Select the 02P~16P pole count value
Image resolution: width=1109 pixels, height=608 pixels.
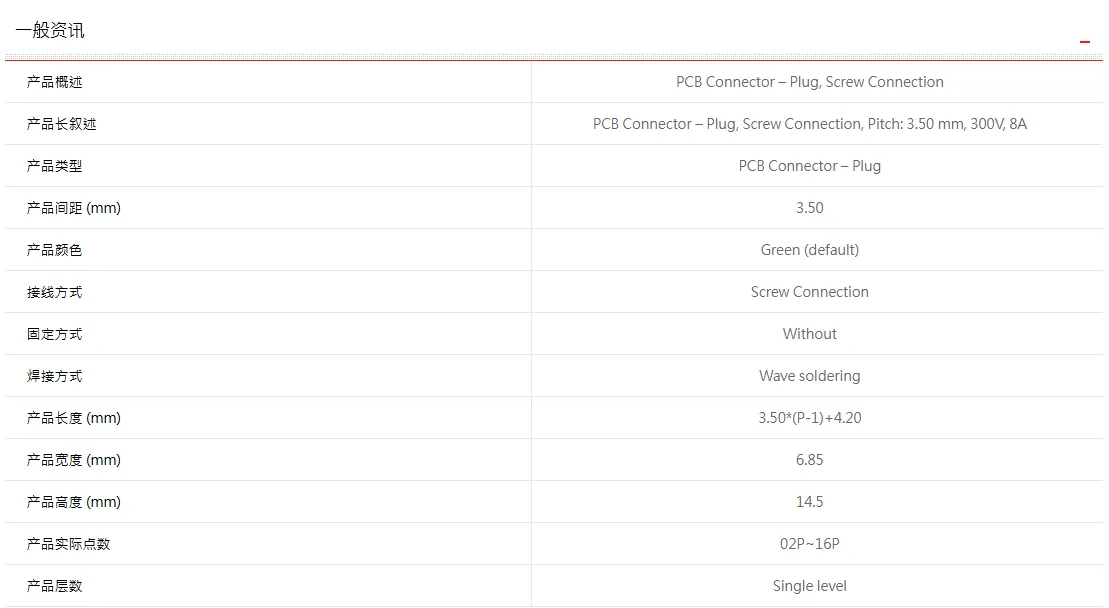[x=809, y=544]
